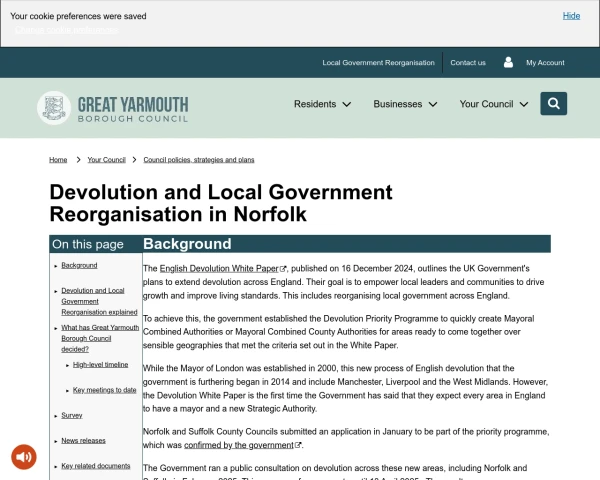Screen dimensions: 600x480
Task: Jump to News releases section
Action: (x=83, y=441)
